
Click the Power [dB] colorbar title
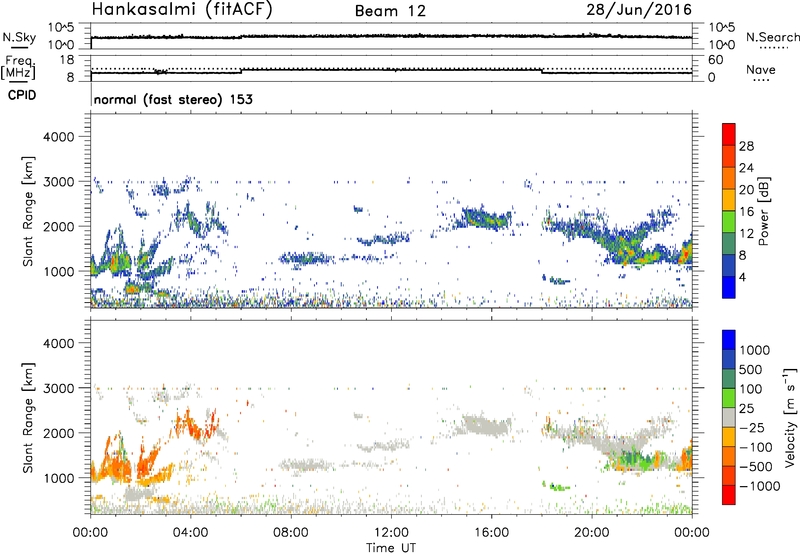pos(763,211)
